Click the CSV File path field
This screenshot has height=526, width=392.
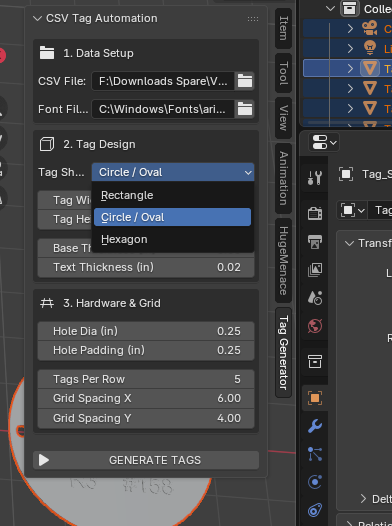[163, 81]
